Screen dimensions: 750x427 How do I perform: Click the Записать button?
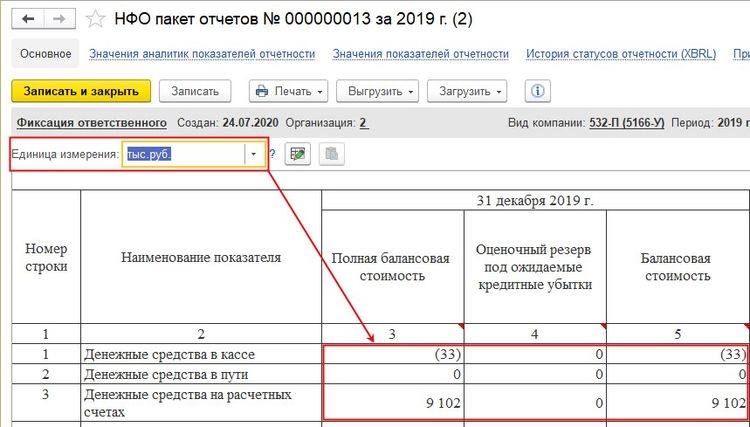pyautogui.click(x=195, y=91)
